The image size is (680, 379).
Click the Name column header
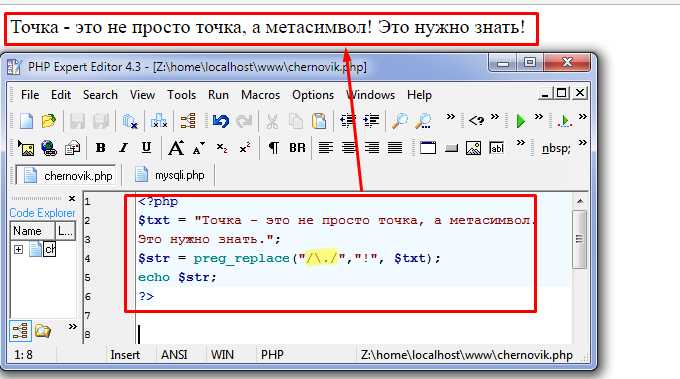32,231
